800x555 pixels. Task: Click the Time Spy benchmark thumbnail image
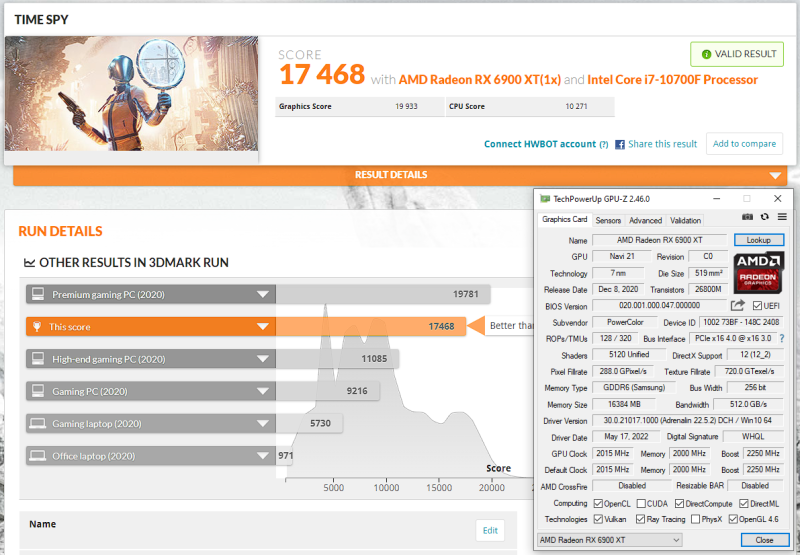(132, 94)
